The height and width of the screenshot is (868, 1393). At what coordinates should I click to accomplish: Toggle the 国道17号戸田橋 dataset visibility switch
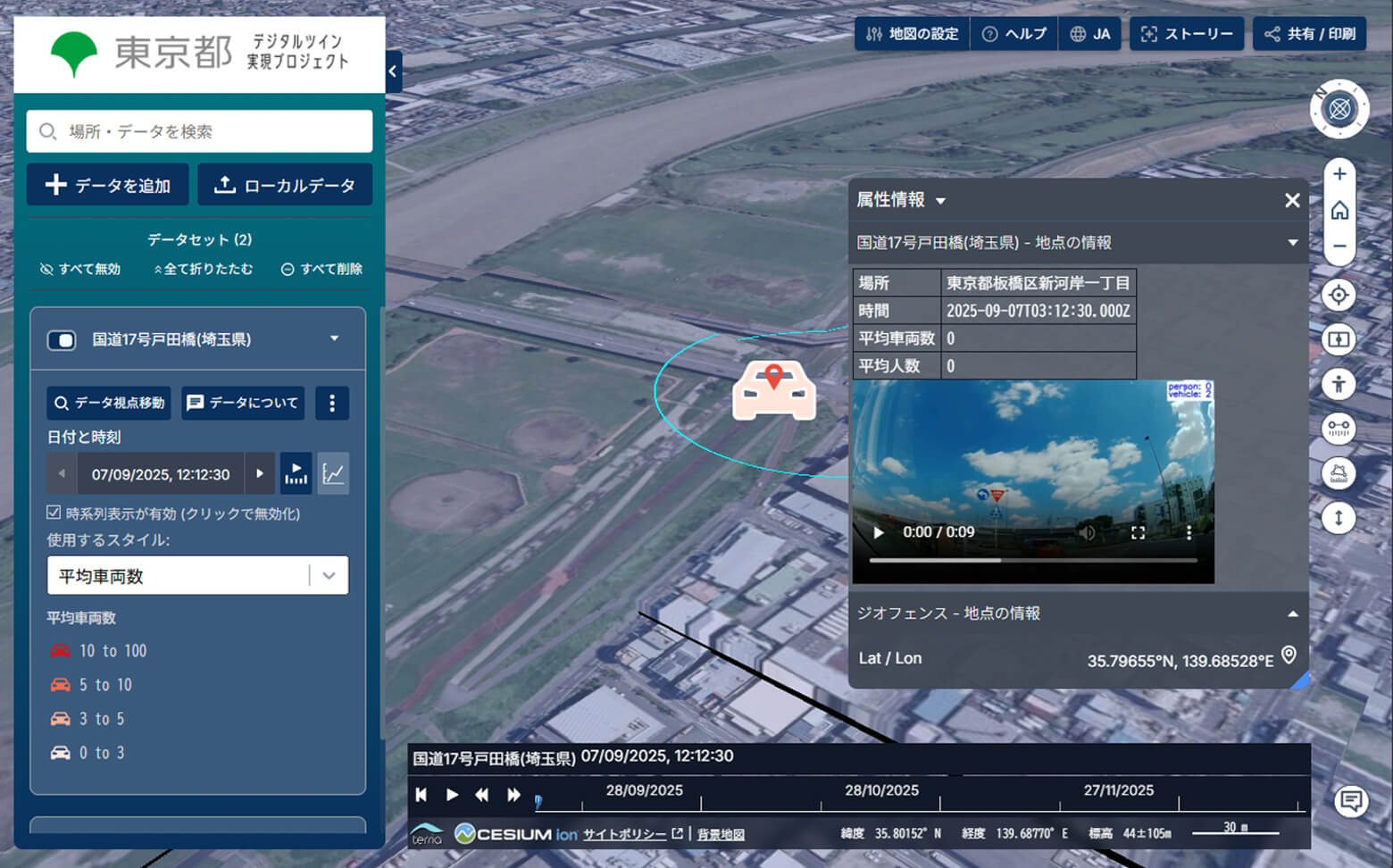coord(62,340)
